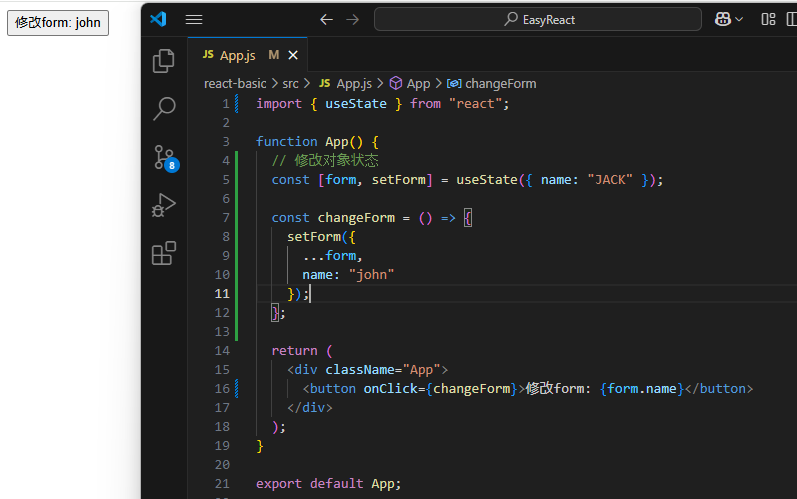This screenshot has height=499, width=797.
Task: Click the VS Code logo icon
Action: [158, 19]
